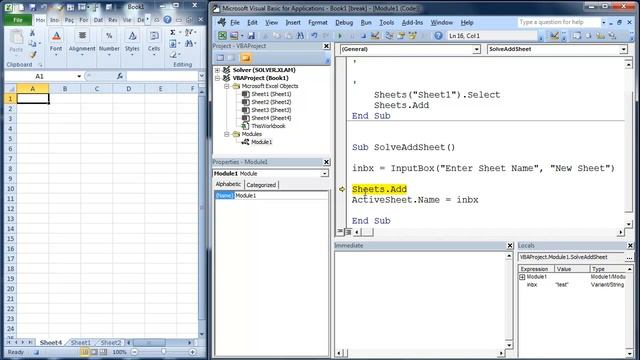
Task: Open the (General) object dropdown
Action: pos(476,49)
